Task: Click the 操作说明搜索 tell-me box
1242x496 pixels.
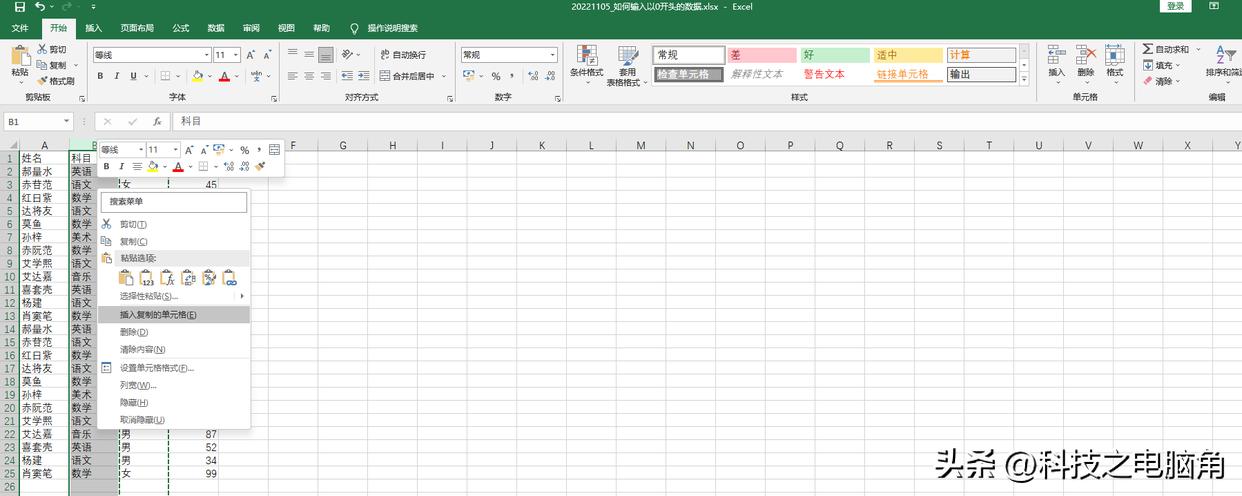Action: pyautogui.click(x=384, y=28)
